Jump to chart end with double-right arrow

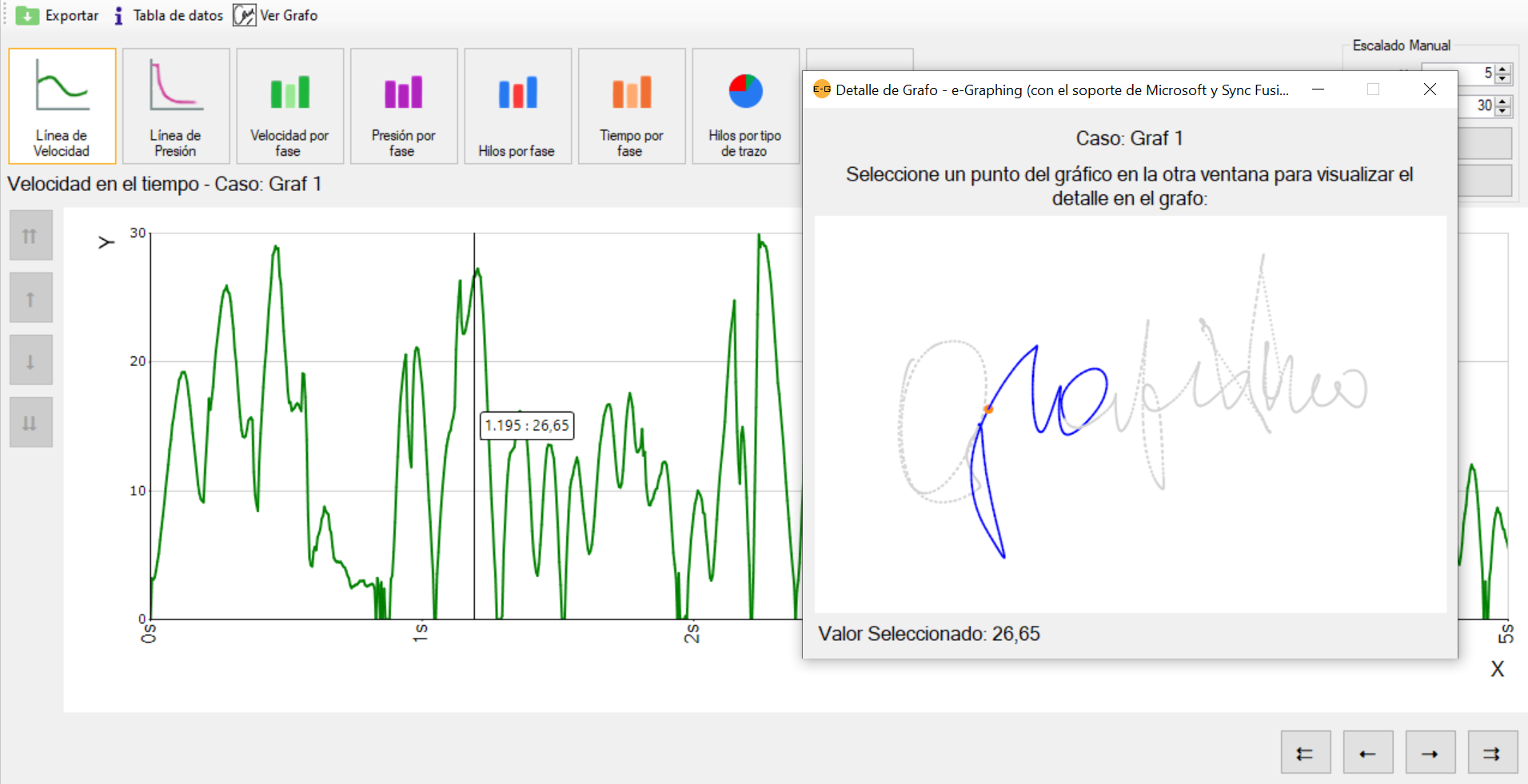[1492, 753]
